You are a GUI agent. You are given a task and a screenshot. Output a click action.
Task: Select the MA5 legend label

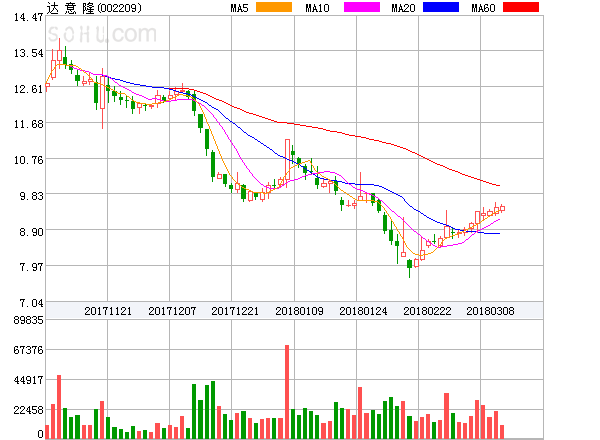[x=239, y=8]
